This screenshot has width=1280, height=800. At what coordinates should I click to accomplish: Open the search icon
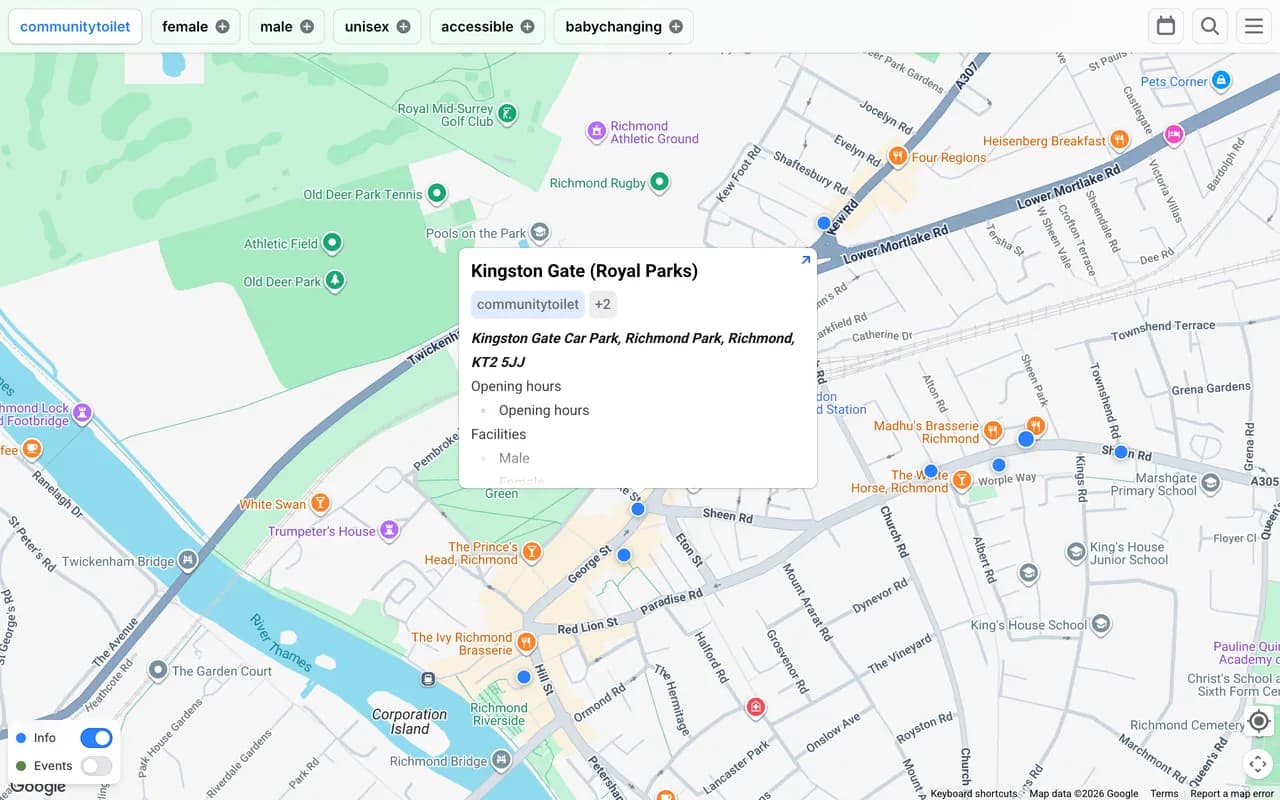[x=1210, y=26]
